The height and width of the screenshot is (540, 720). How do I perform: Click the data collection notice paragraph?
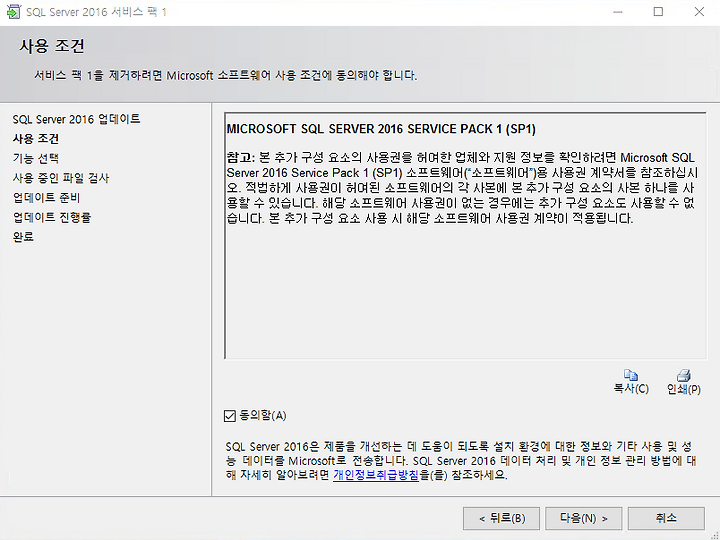click(x=461, y=461)
